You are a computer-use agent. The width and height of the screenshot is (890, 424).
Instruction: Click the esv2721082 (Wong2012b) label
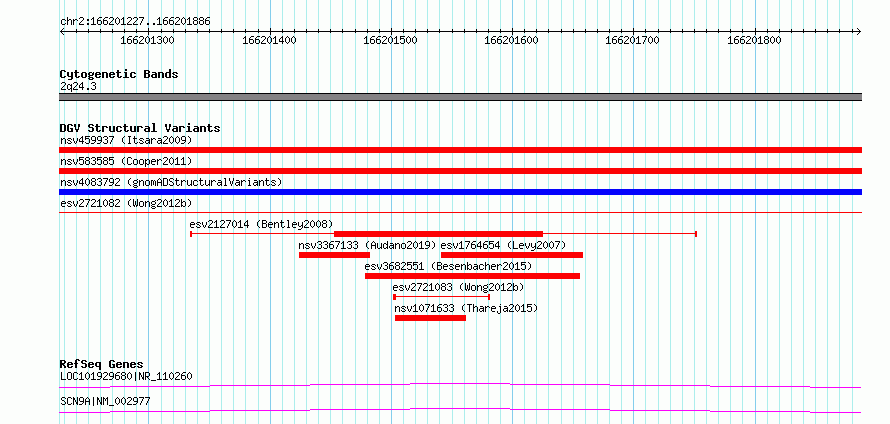coord(124,203)
